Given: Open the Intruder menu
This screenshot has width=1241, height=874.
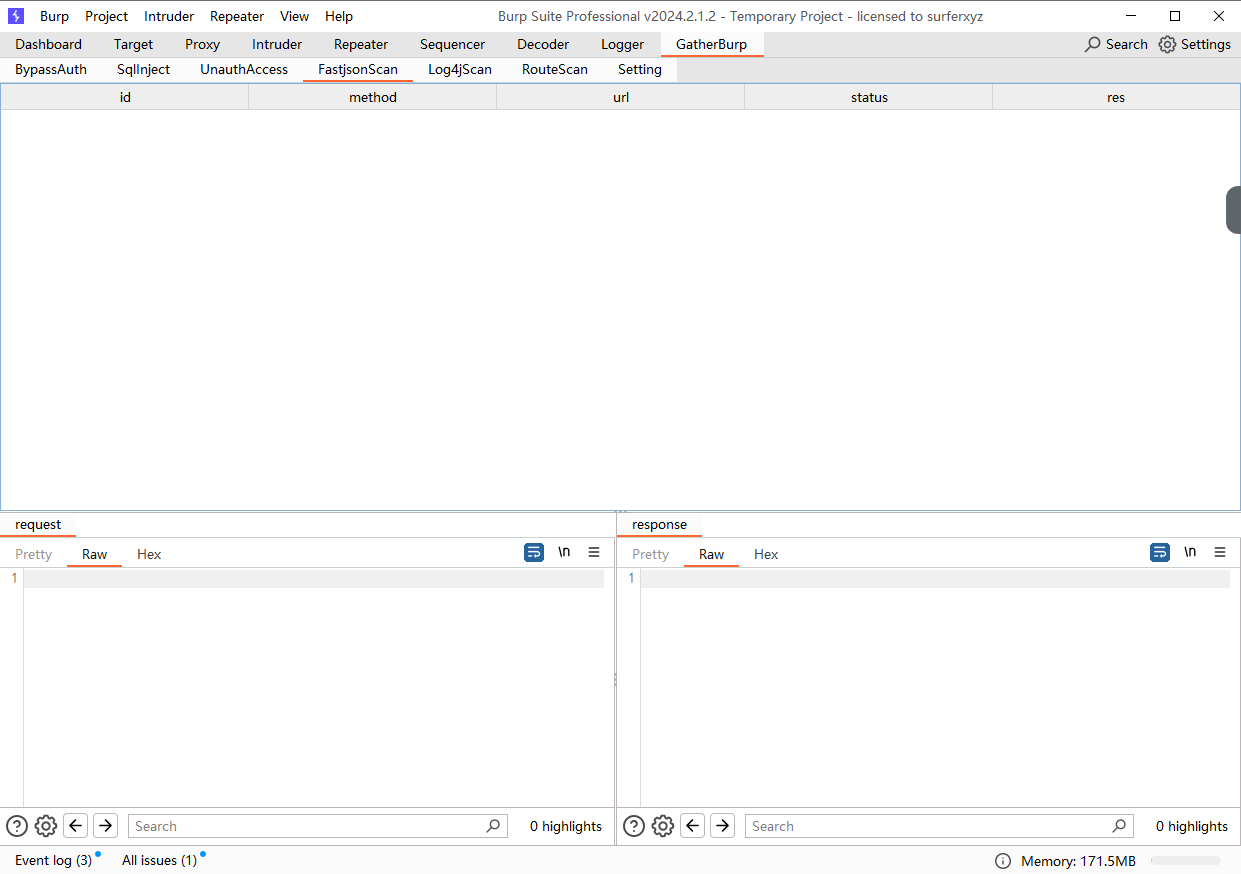Looking at the screenshot, I should tap(169, 16).
